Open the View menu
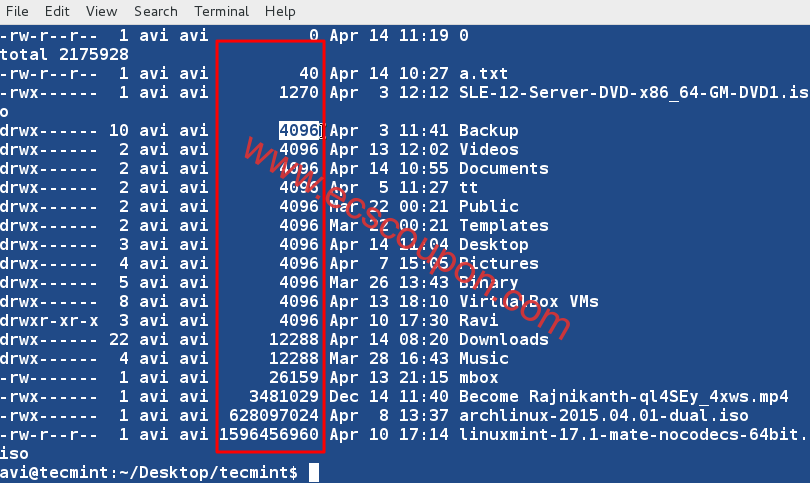The image size is (810, 485). point(101,11)
